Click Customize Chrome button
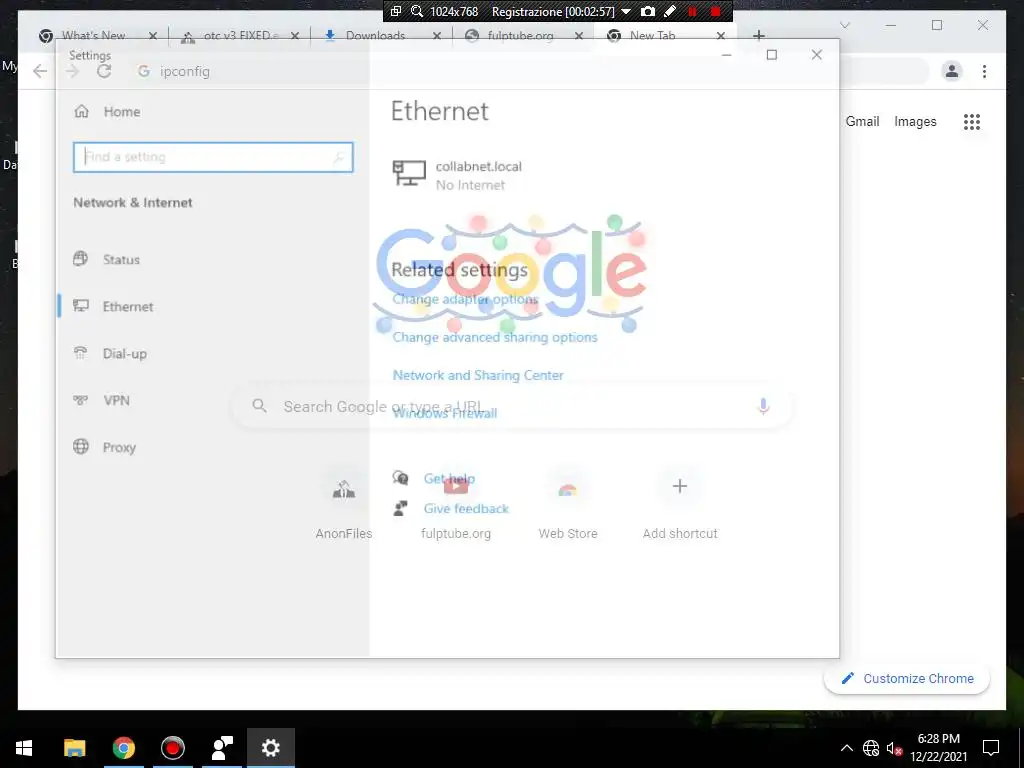Screen dimensions: 1024x768 click(907, 679)
